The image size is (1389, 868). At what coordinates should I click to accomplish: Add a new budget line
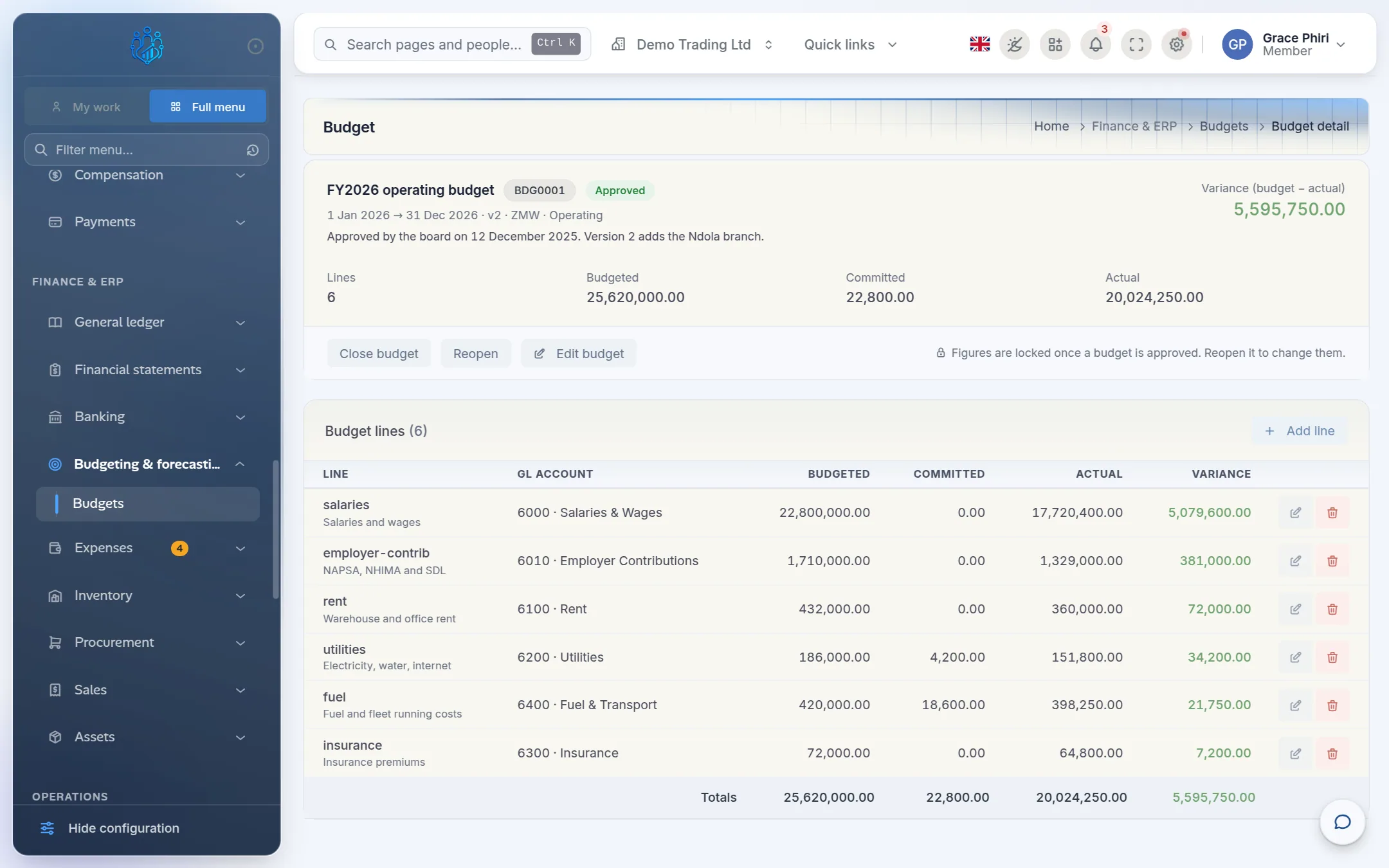1300,431
